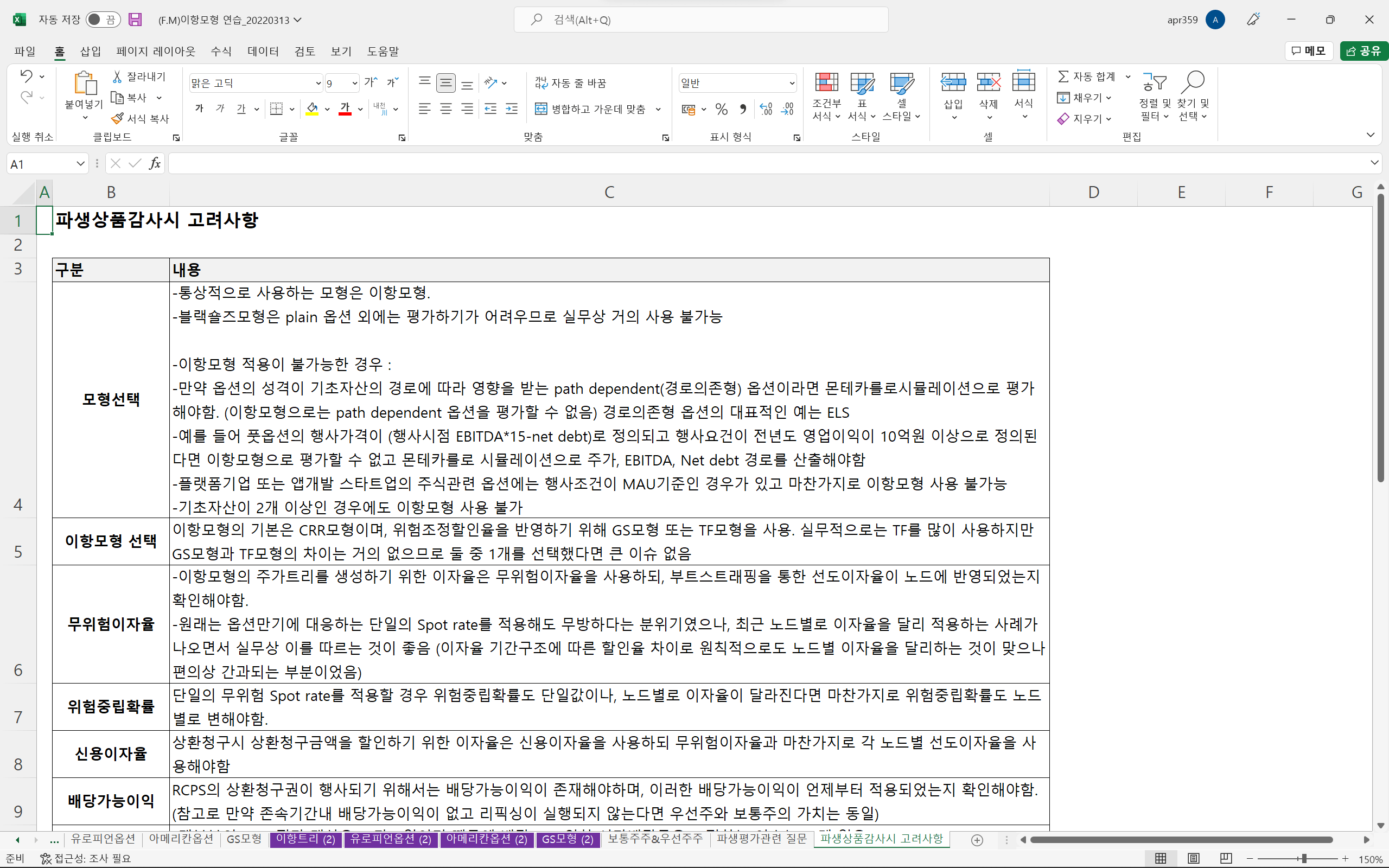Decrease font size with the 가v icon
This screenshot has height=868, width=1389.
click(393, 82)
